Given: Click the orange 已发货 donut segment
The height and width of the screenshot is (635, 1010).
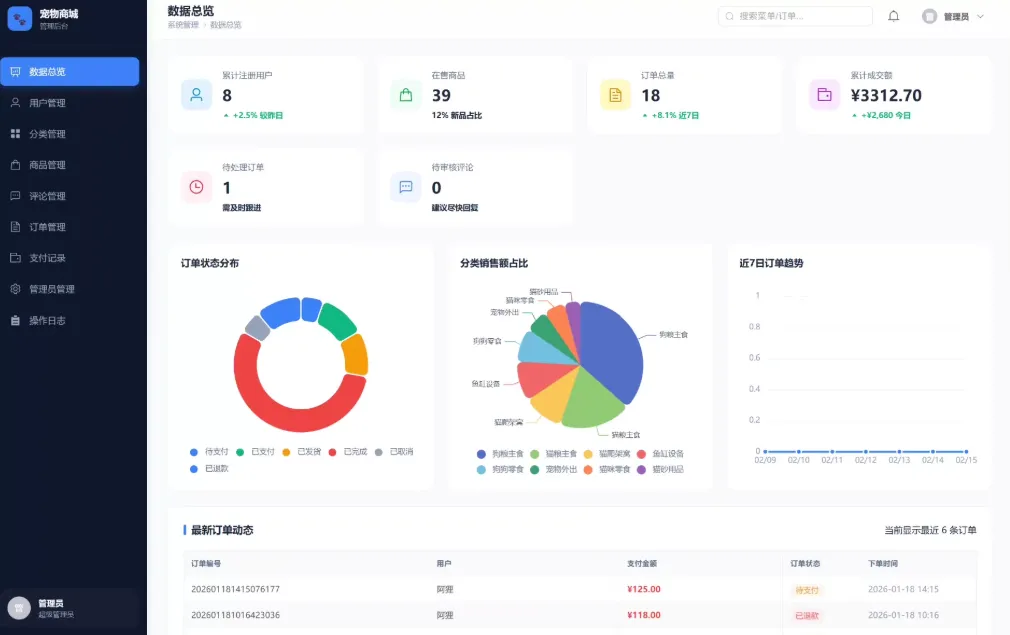Looking at the screenshot, I should (x=356, y=354).
